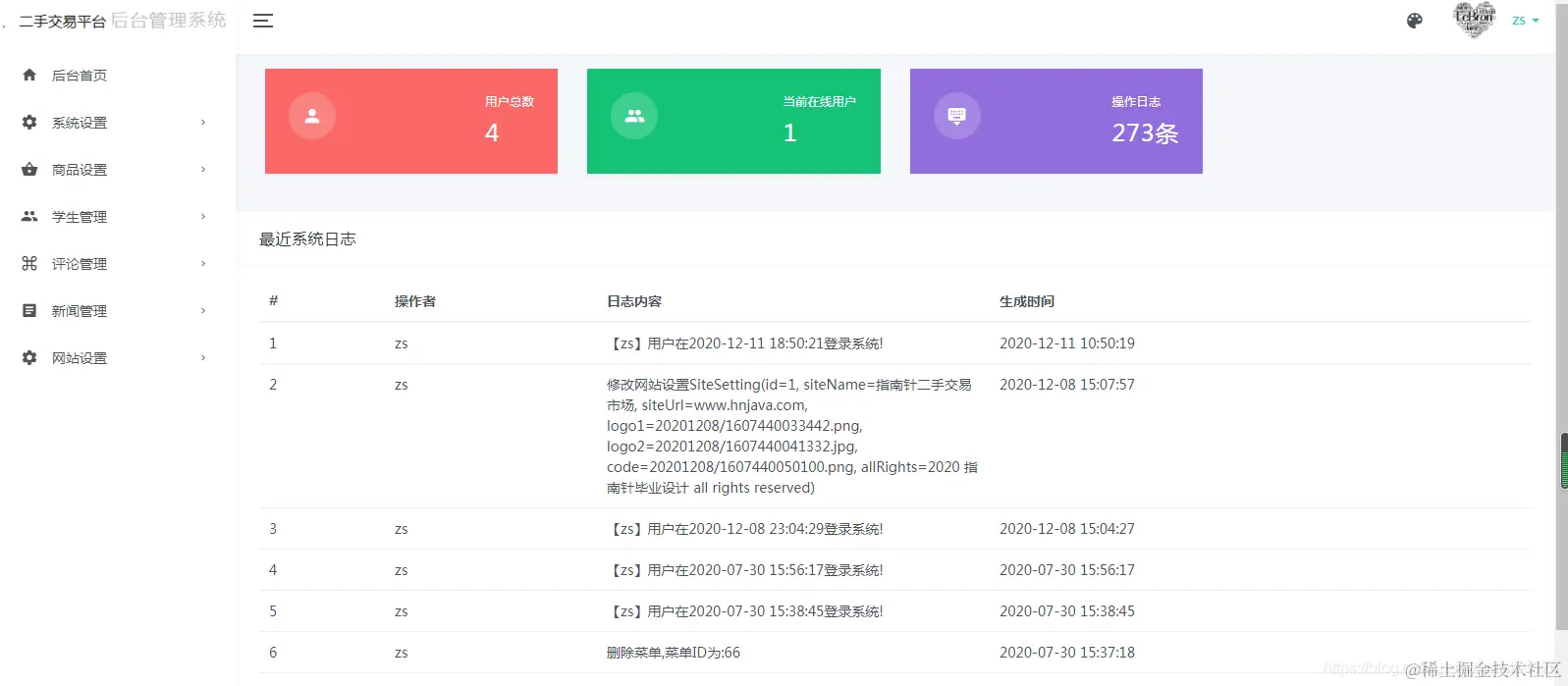Viewport: 1568px width, 686px height.
Task: Expand the 评论管理 chevron
Action: click(203, 264)
